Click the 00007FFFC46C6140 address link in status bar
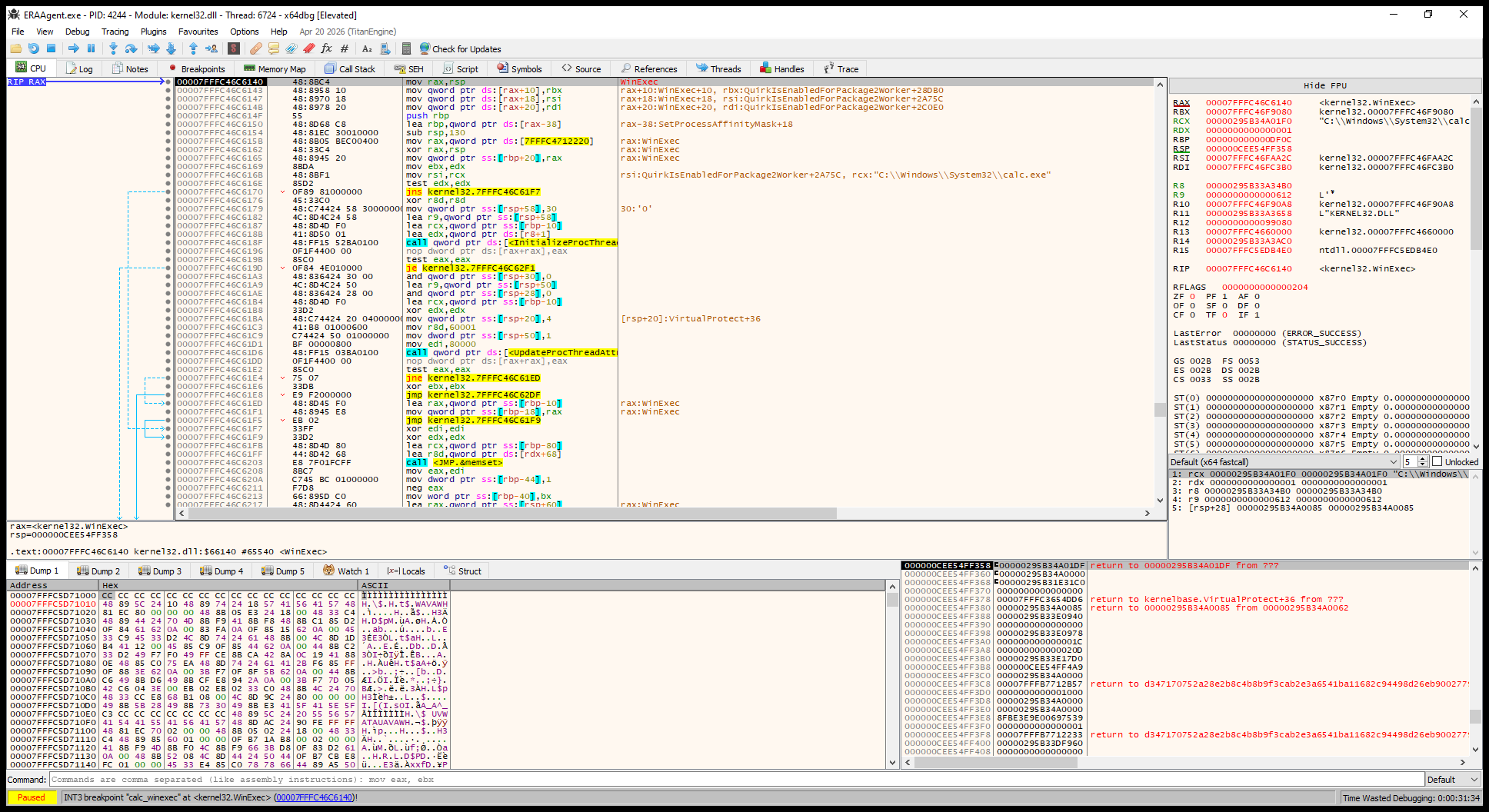Screen dimensions: 1489x812 (315, 797)
